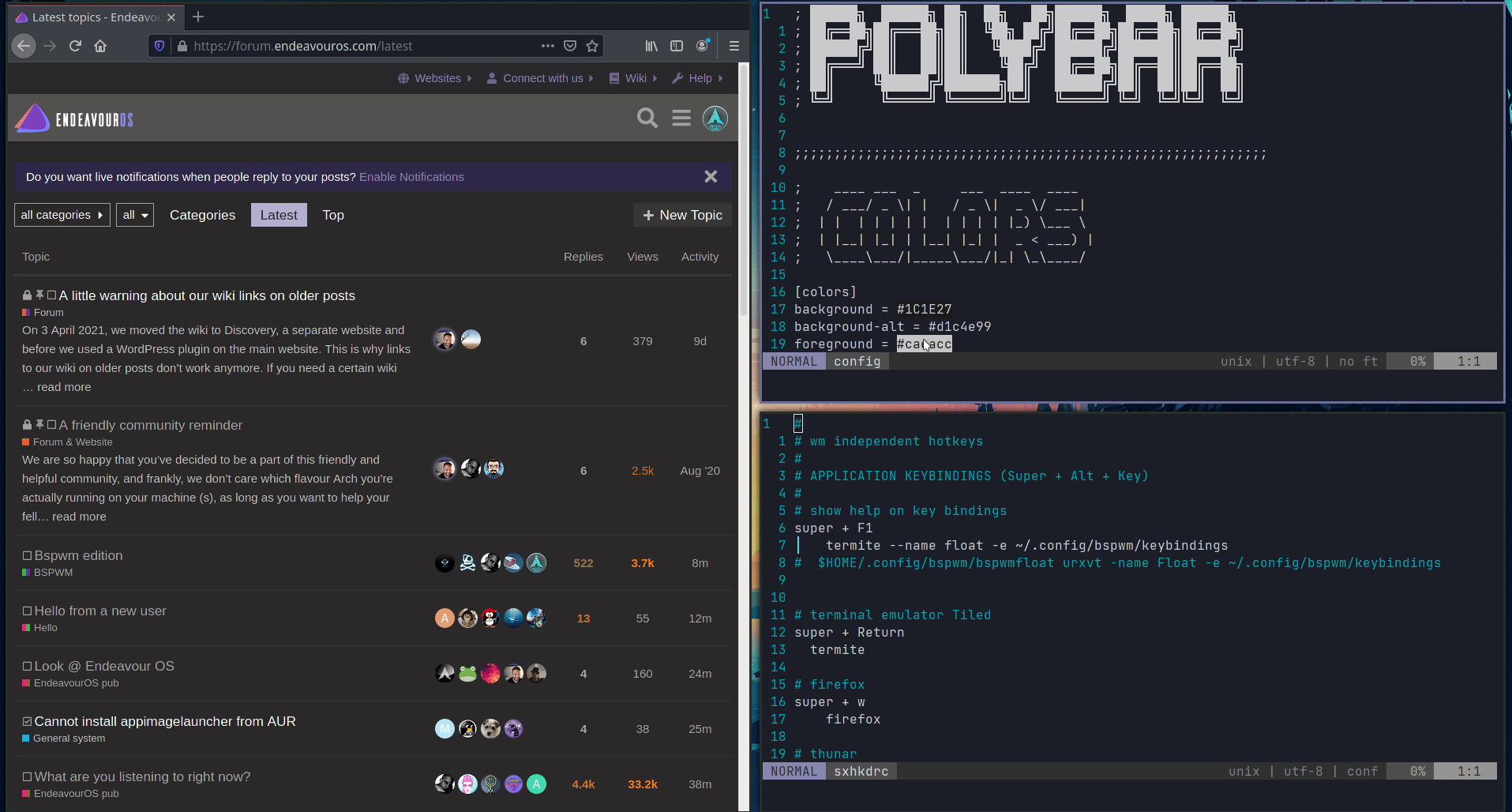Expand the all categories dropdown
Screen dimensions: 1512x812
tap(62, 215)
